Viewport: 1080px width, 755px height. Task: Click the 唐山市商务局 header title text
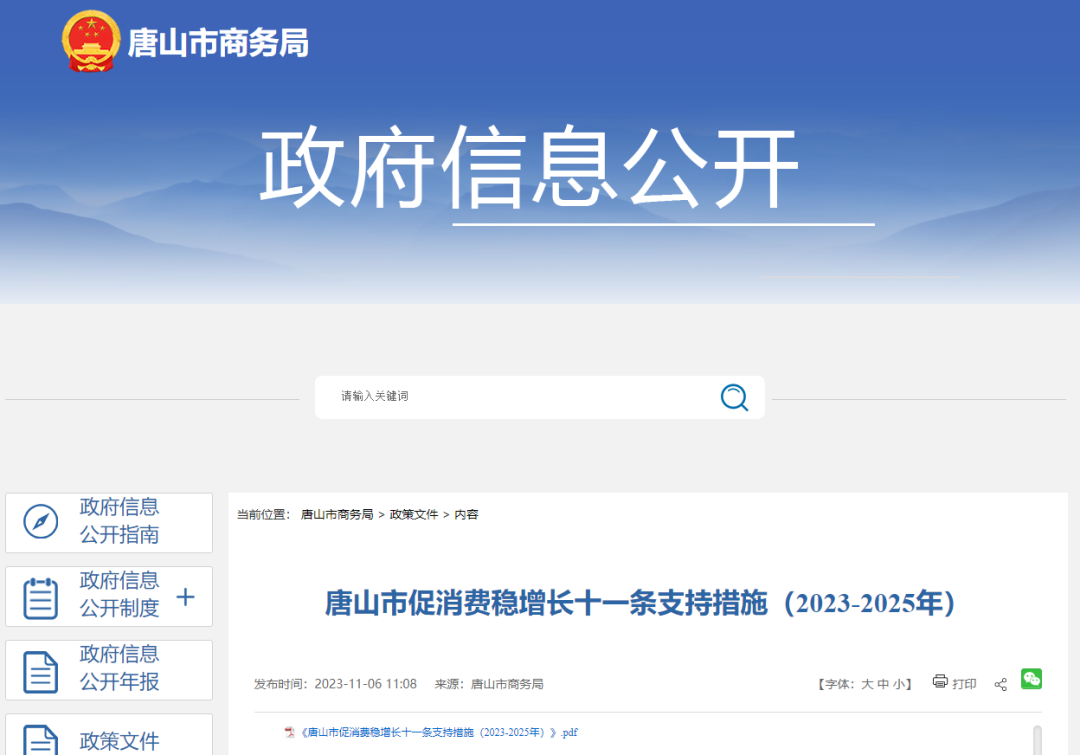(218, 42)
